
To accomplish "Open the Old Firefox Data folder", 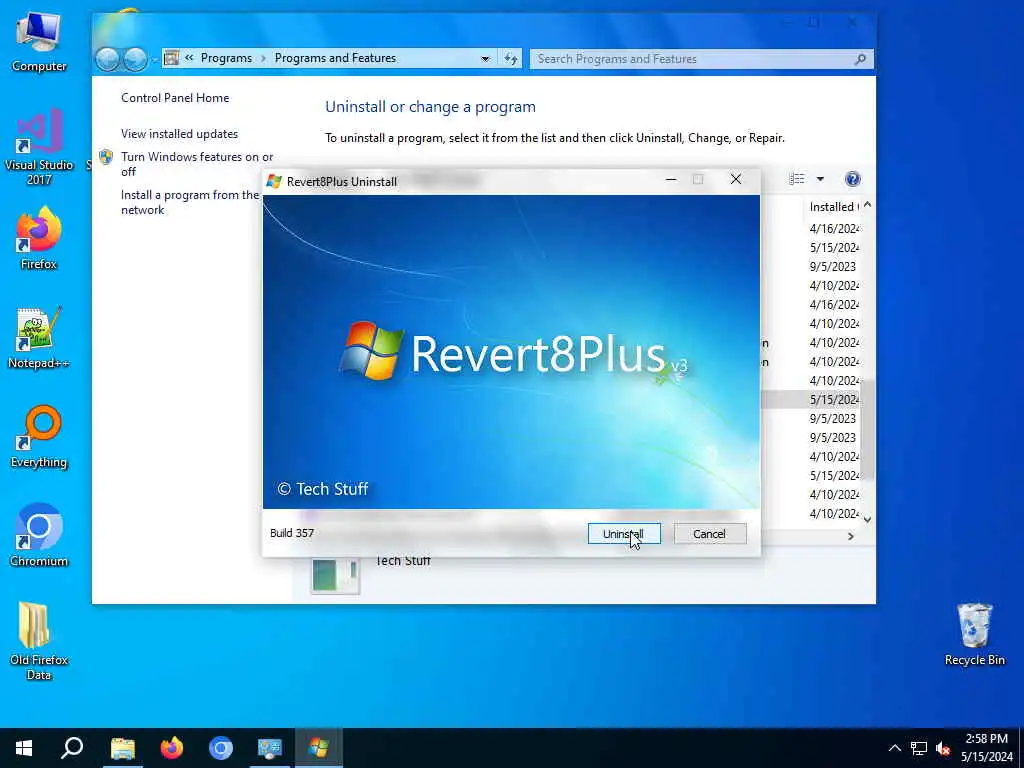I will click(39, 641).
